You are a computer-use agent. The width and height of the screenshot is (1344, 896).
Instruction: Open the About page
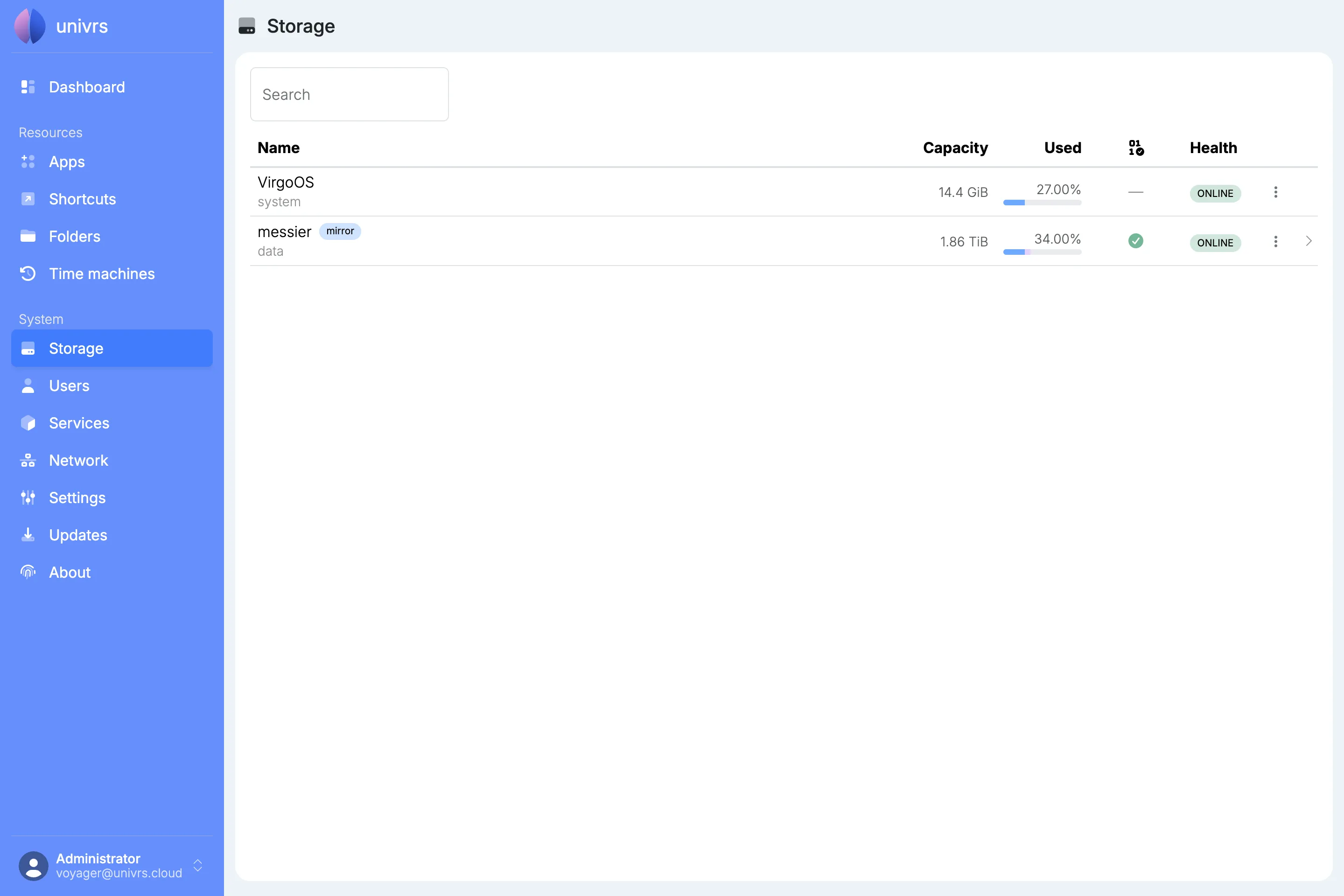point(112,572)
